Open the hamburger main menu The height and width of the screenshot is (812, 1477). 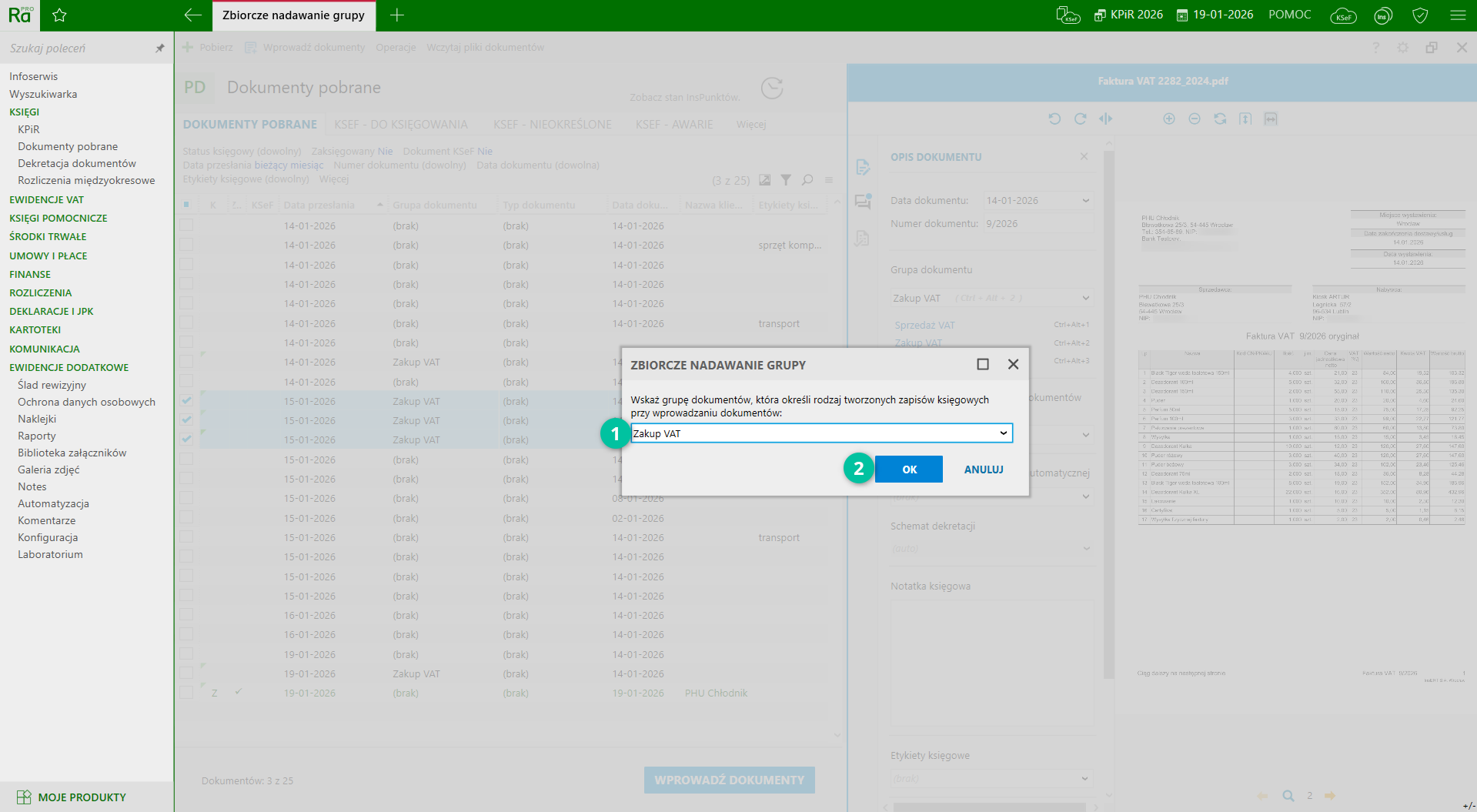[x=1458, y=15]
